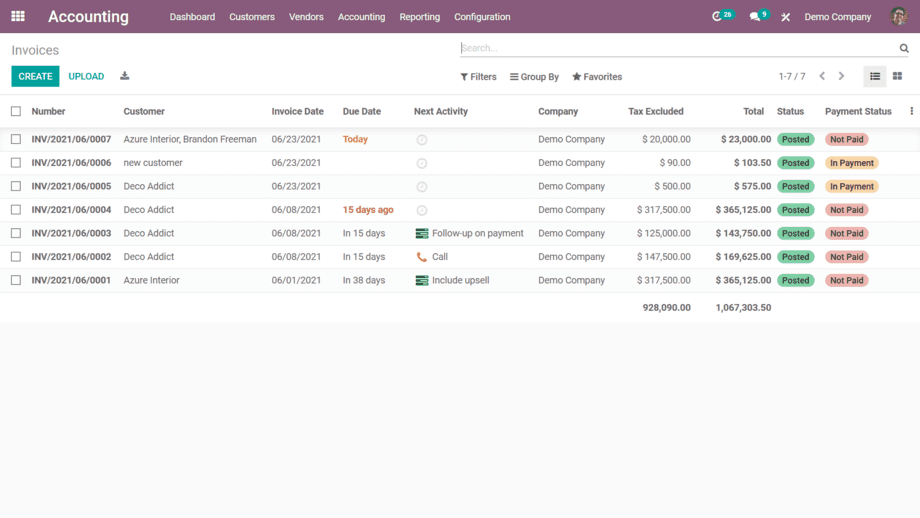Select checkbox for invoice INV/2021/06/0007
The width and height of the screenshot is (920, 518).
click(x=16, y=140)
